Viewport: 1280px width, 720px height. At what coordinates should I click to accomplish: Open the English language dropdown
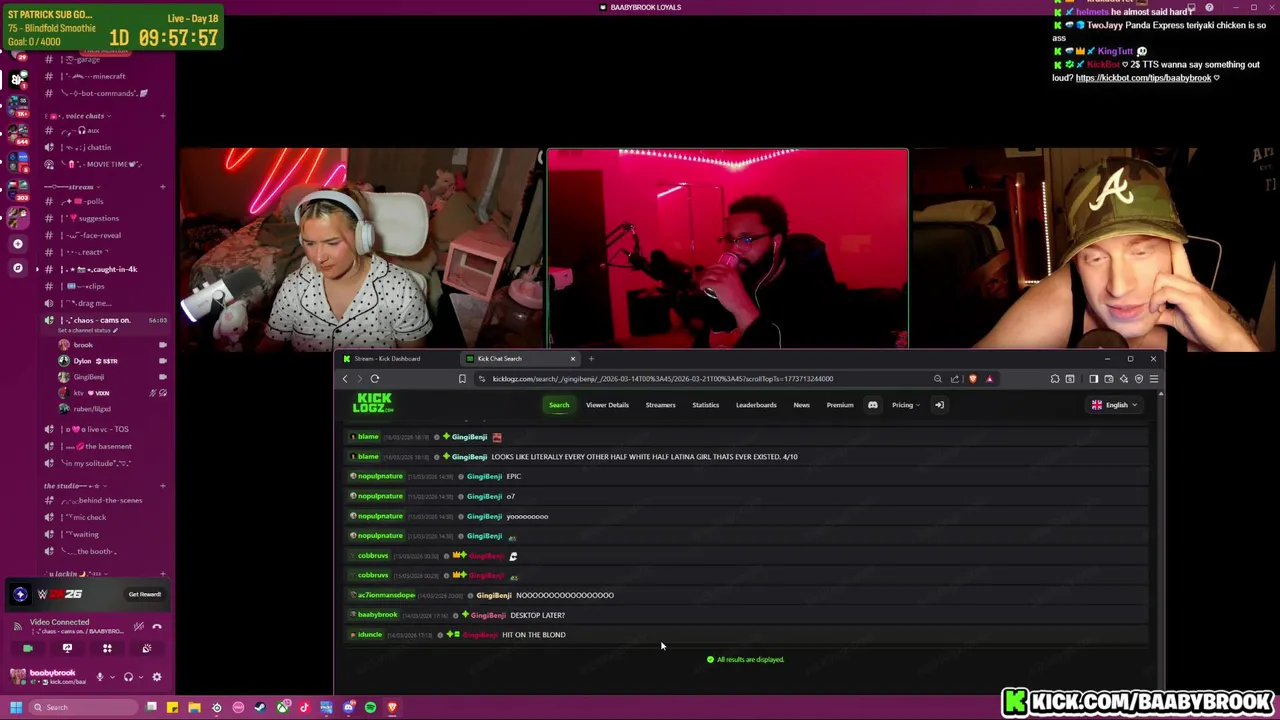pos(1115,405)
